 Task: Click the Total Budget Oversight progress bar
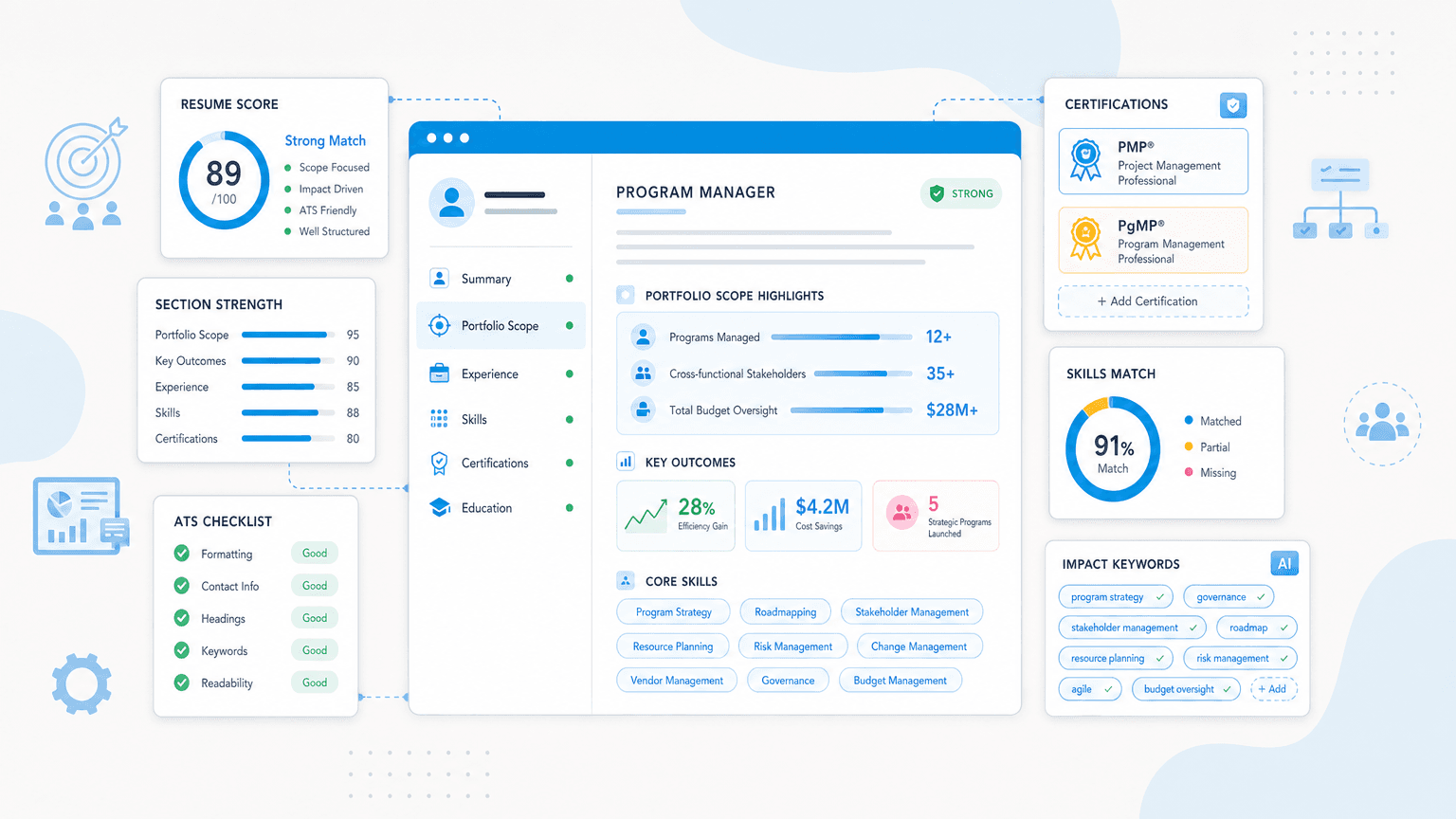[851, 410]
